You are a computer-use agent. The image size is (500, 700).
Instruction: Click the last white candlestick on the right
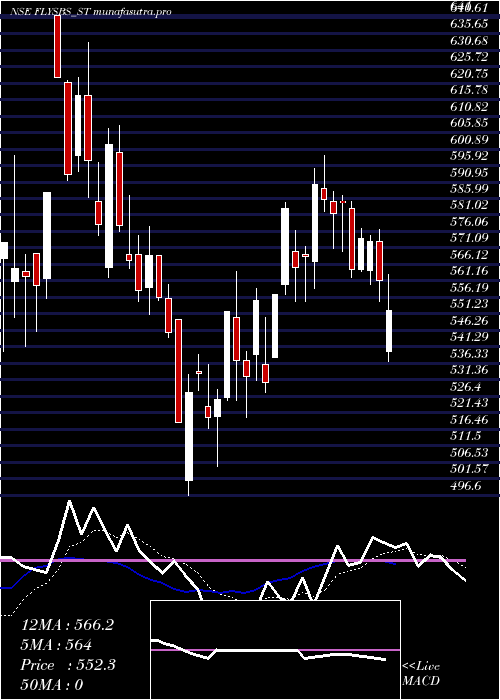coord(389,330)
